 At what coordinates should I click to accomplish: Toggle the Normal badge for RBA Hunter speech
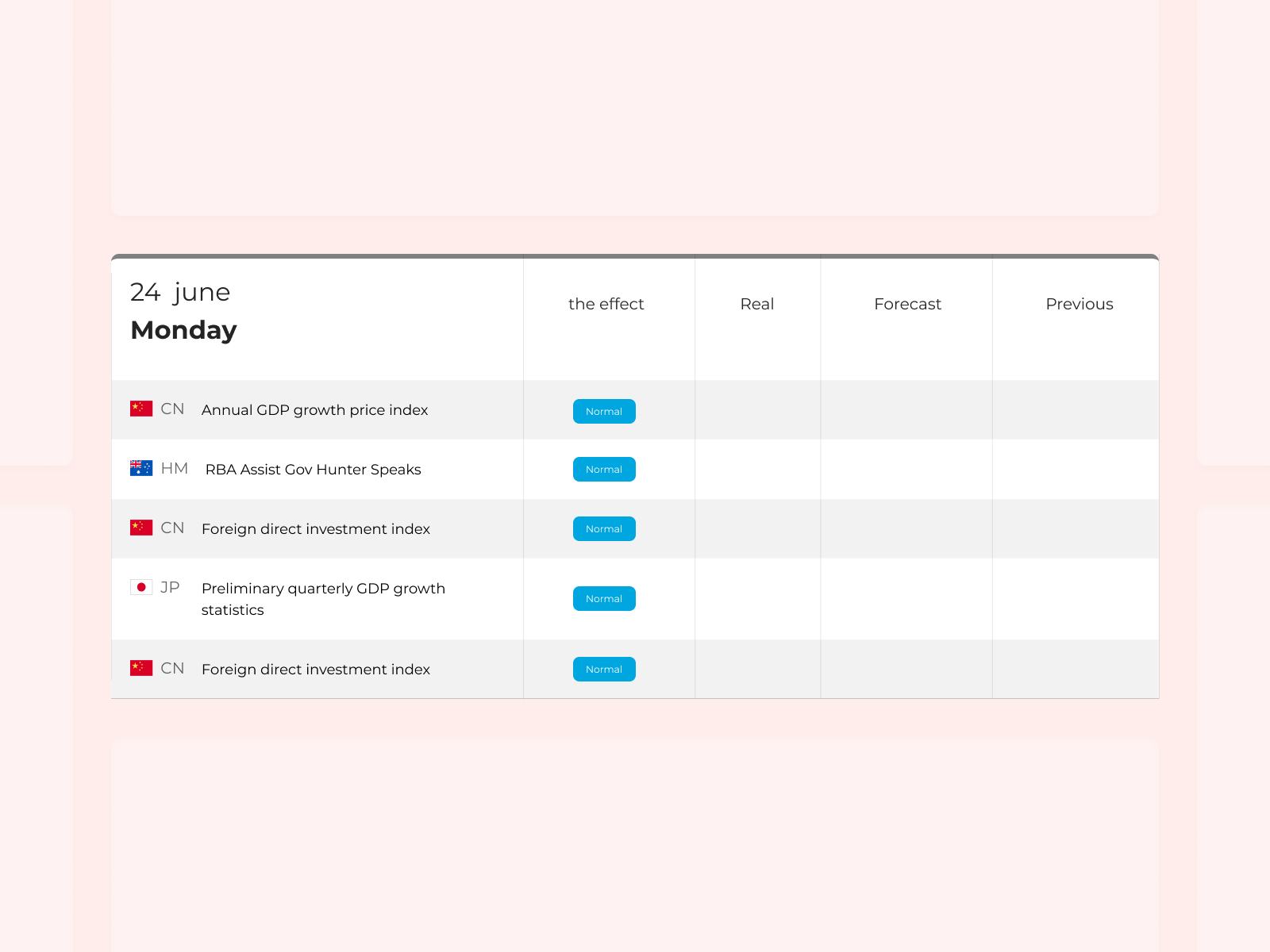(604, 469)
